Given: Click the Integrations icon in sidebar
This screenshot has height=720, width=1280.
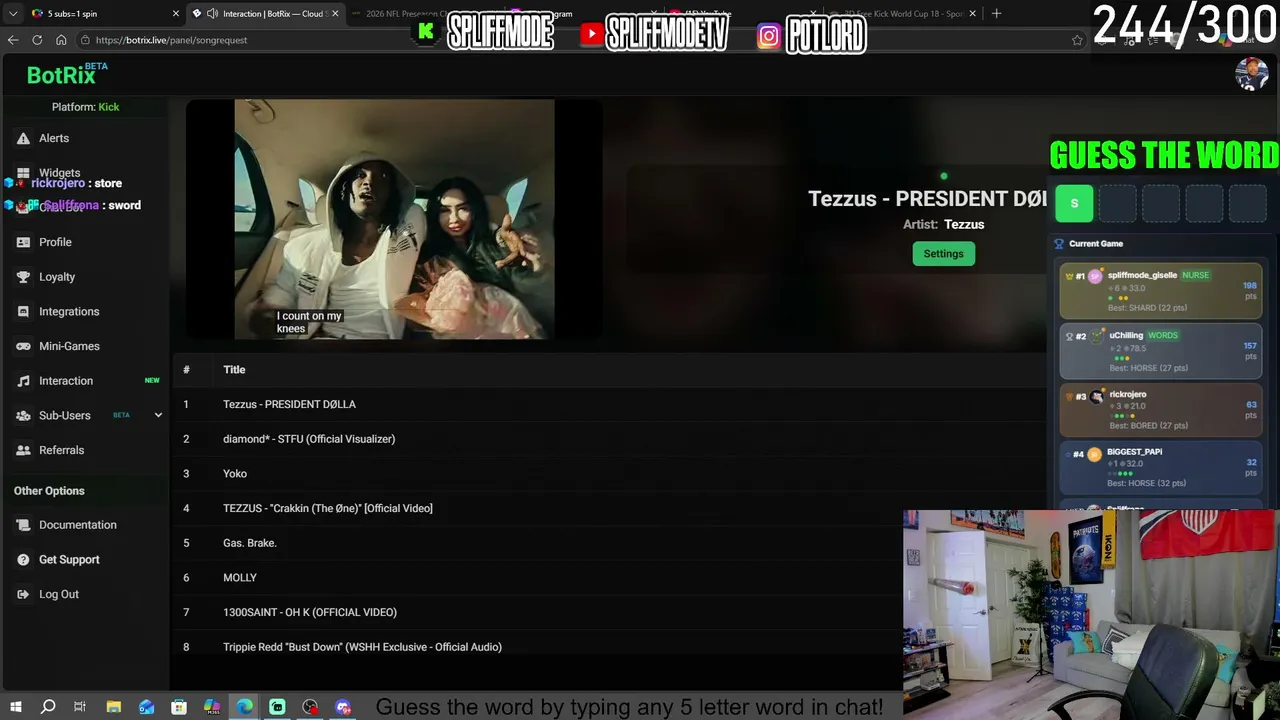Looking at the screenshot, I should pos(23,312).
